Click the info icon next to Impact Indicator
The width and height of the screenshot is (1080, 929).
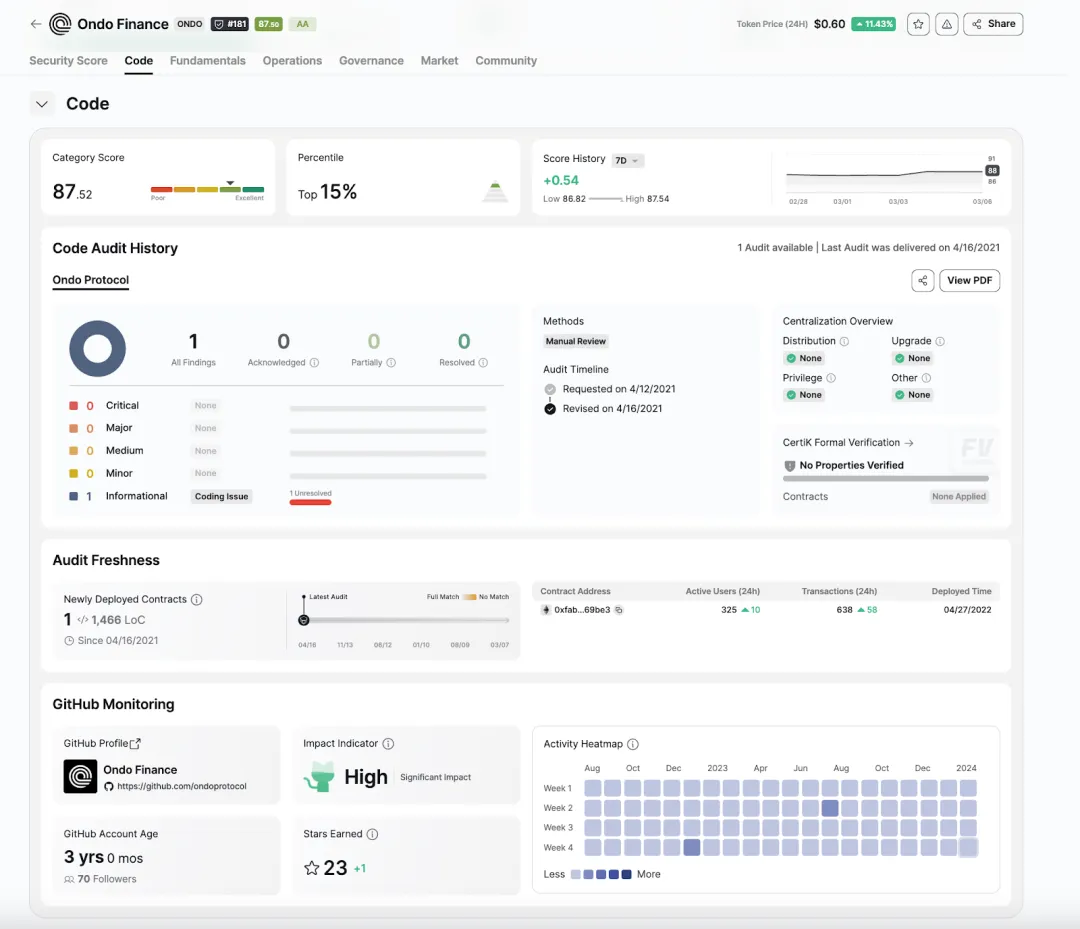pos(388,744)
